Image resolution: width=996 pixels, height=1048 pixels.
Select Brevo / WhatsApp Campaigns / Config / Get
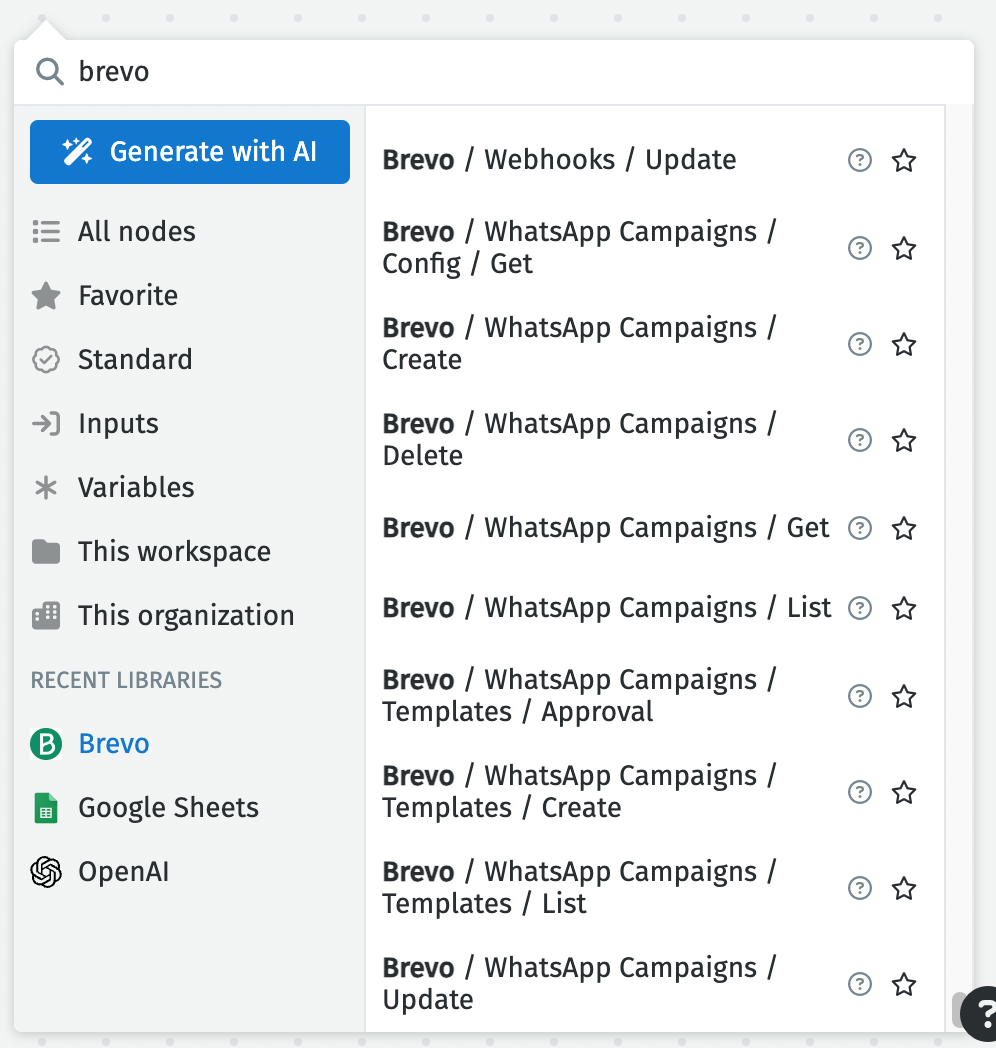578,247
